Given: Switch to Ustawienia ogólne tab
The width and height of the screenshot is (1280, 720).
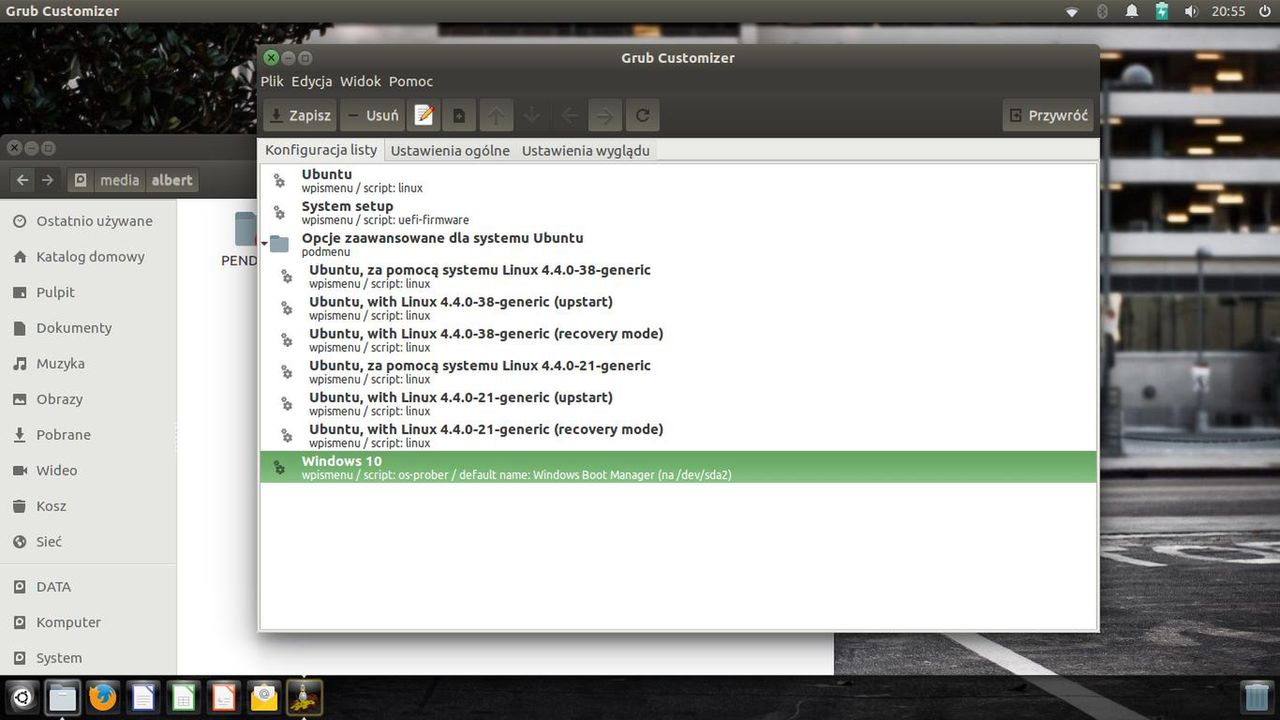Looking at the screenshot, I should [x=450, y=151].
